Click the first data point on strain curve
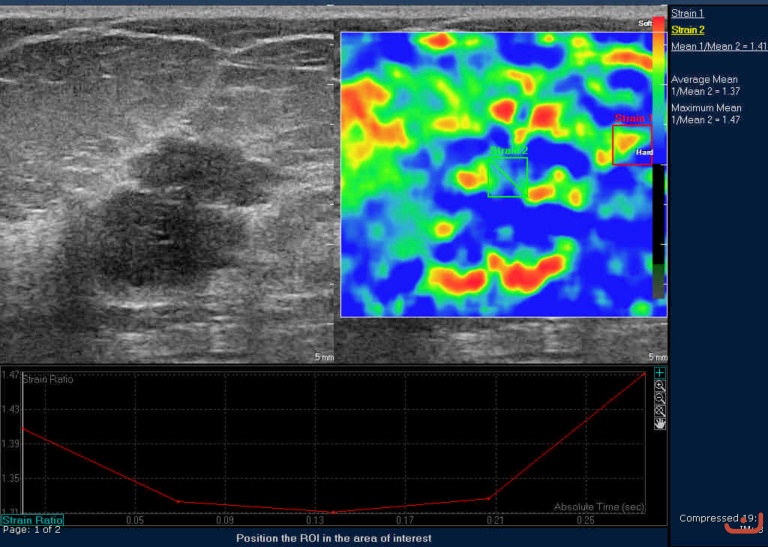Viewport: 768px width, 547px height. [22, 429]
